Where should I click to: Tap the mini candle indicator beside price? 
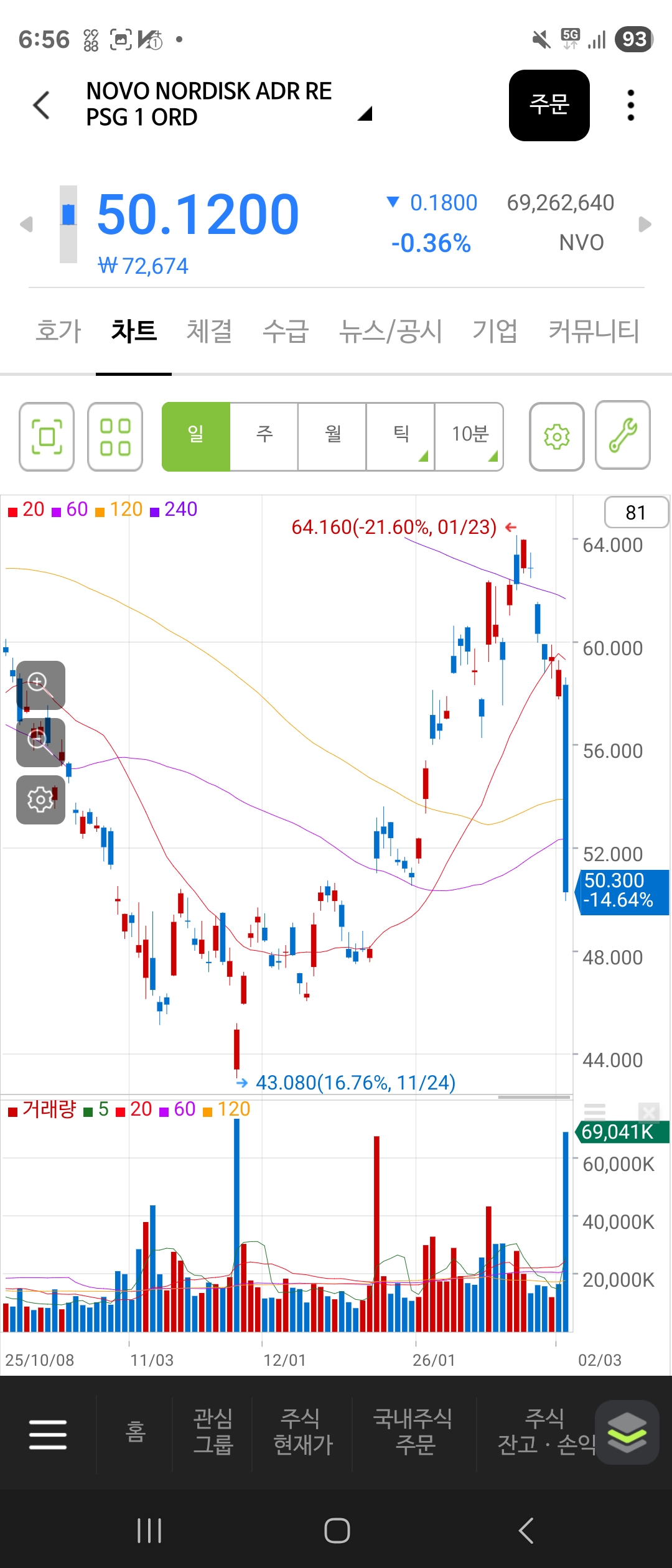coord(68,224)
